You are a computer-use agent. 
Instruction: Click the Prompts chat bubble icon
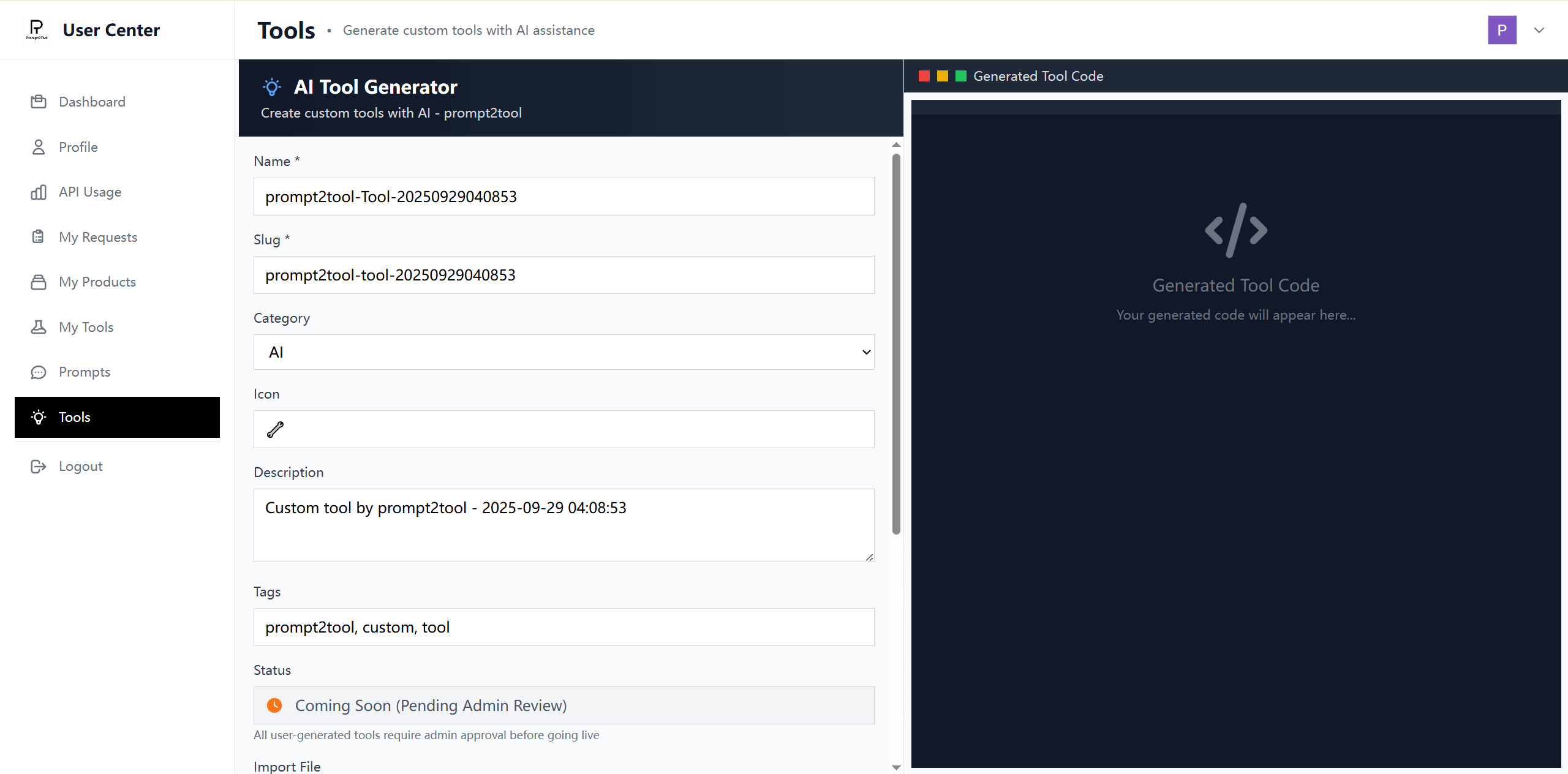39,372
